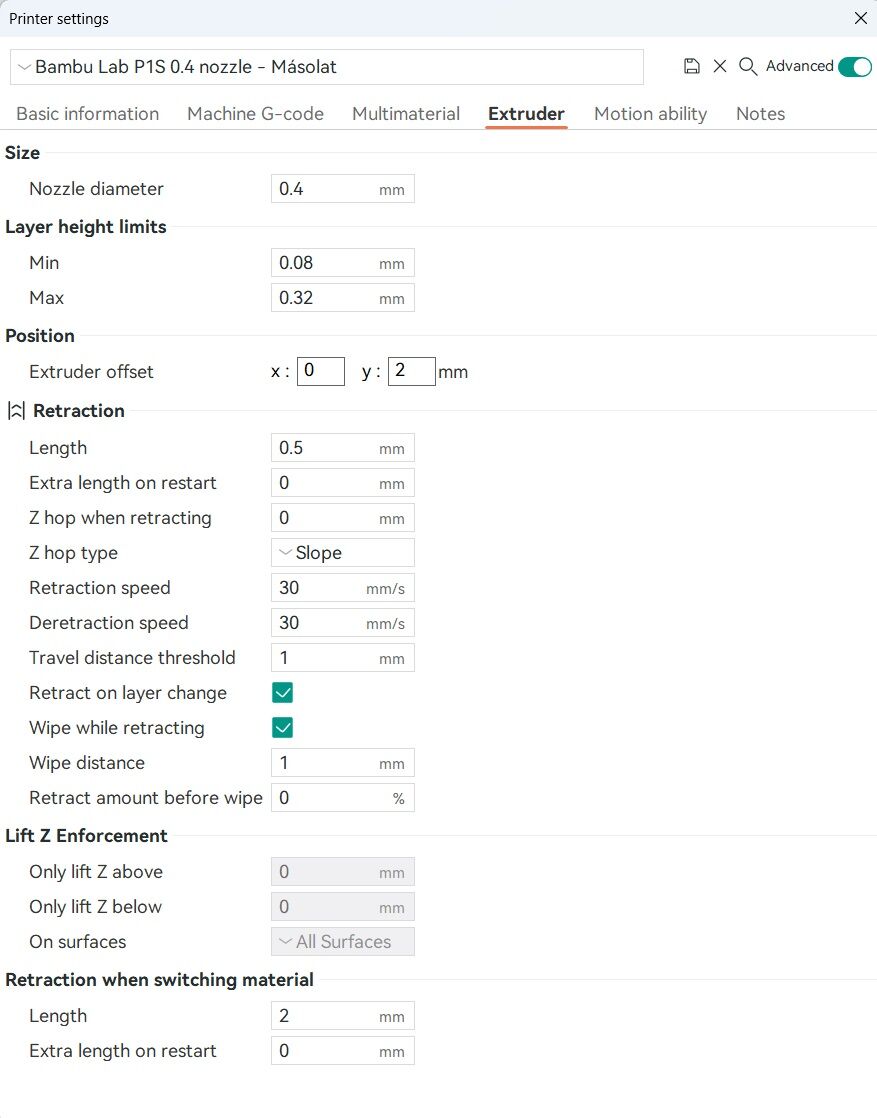Save the printer preset with the disk icon

691,66
